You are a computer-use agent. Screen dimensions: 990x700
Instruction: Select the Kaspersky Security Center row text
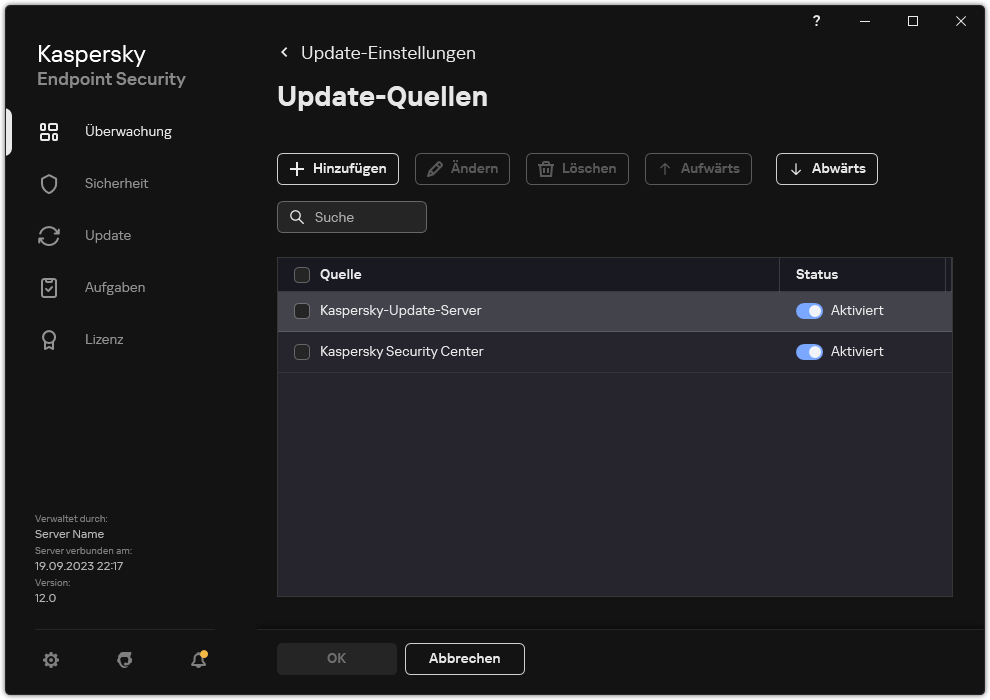402,351
